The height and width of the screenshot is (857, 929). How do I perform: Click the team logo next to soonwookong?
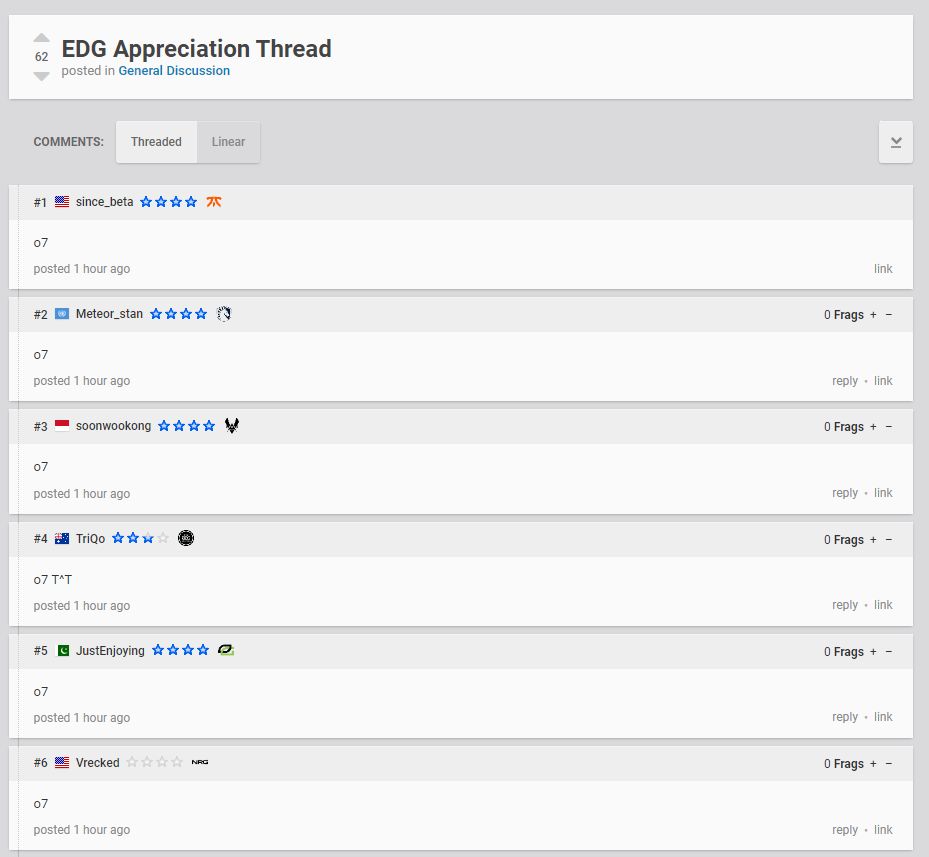tap(232, 425)
